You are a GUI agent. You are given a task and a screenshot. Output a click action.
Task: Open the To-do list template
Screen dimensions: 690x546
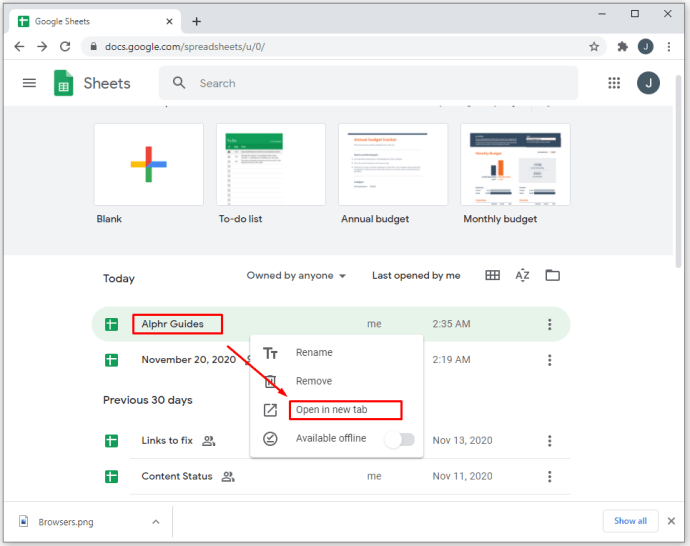pos(271,165)
